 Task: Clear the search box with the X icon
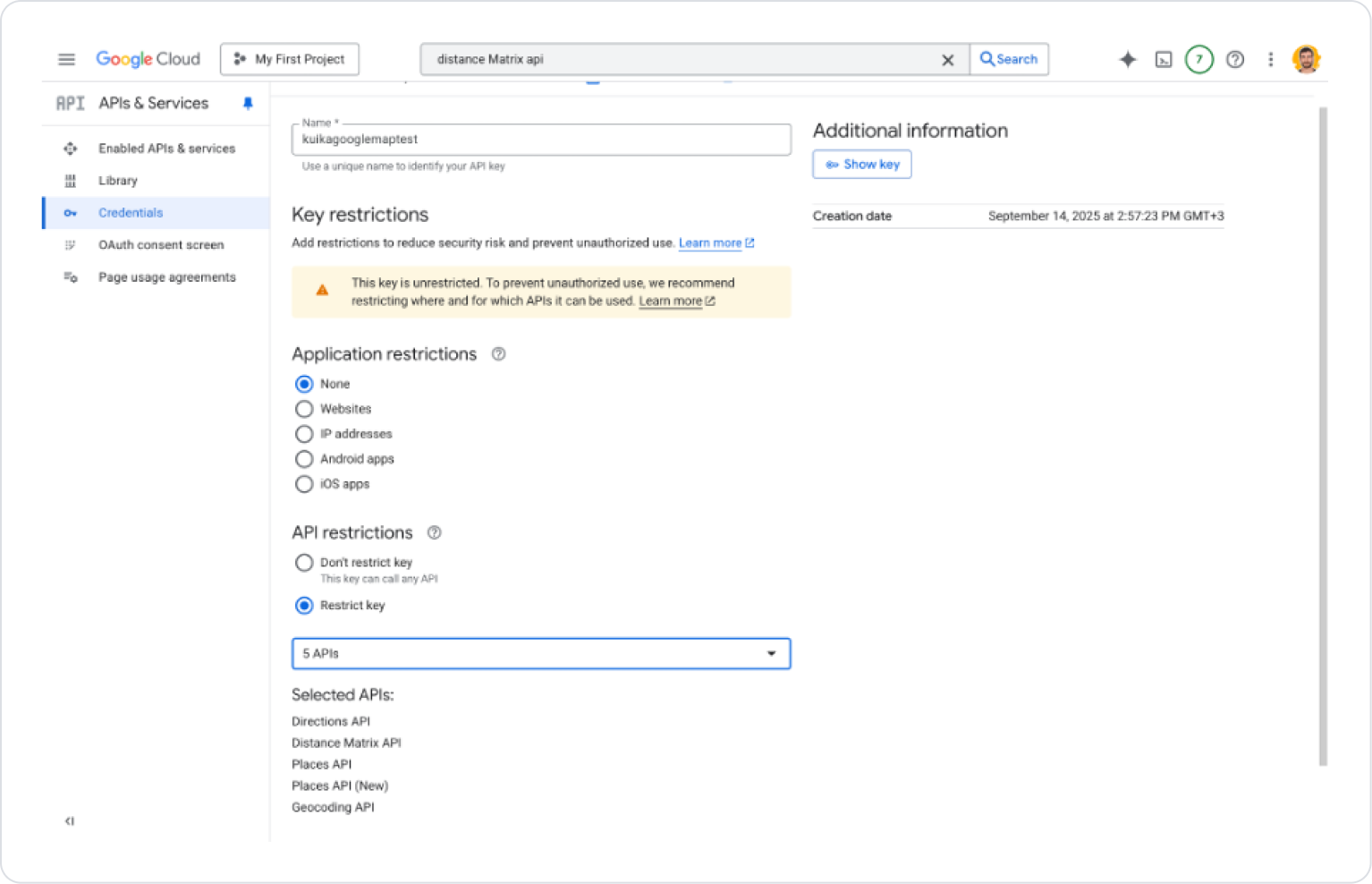coord(948,60)
